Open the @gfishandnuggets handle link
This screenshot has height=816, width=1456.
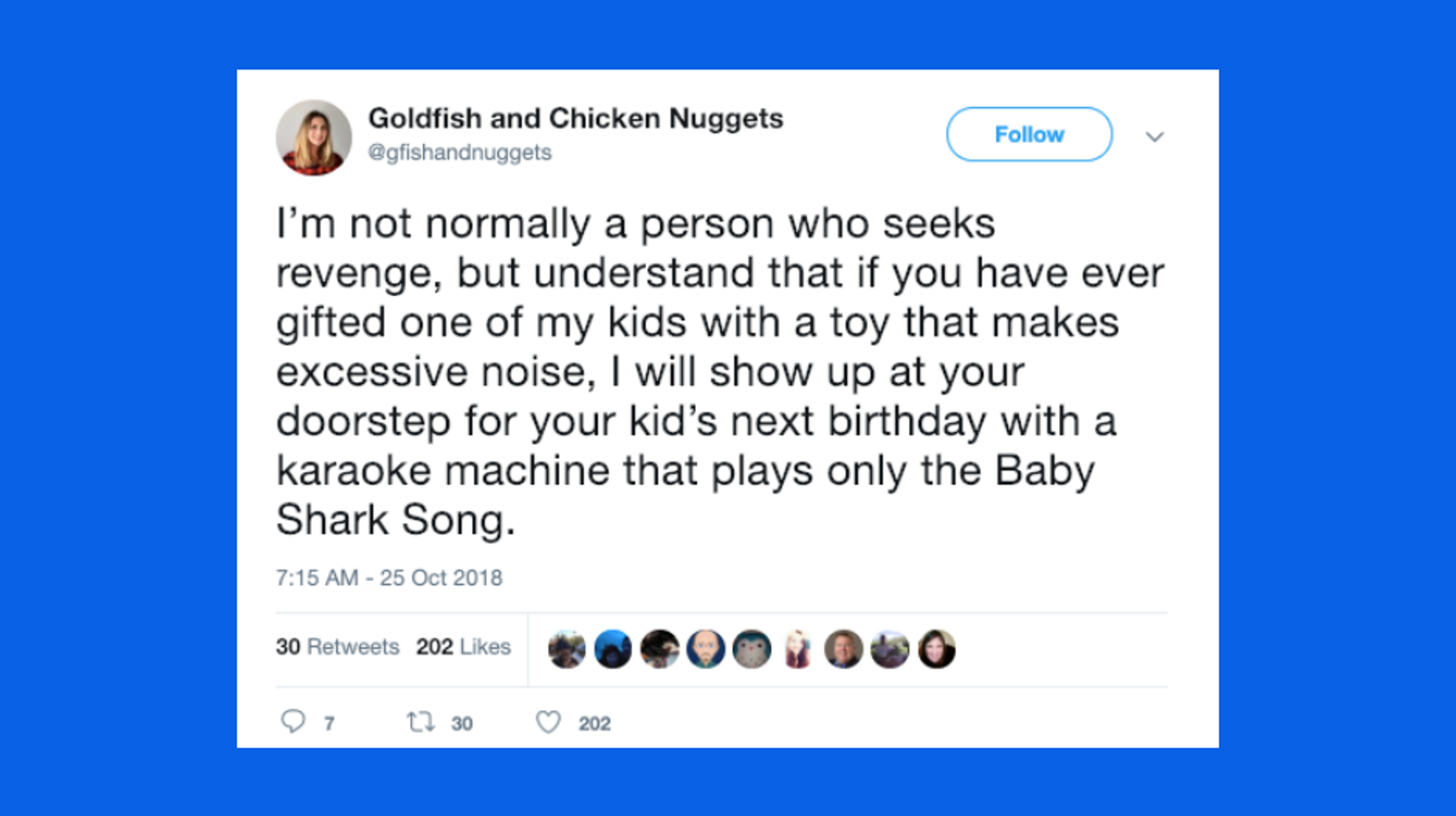point(459,152)
